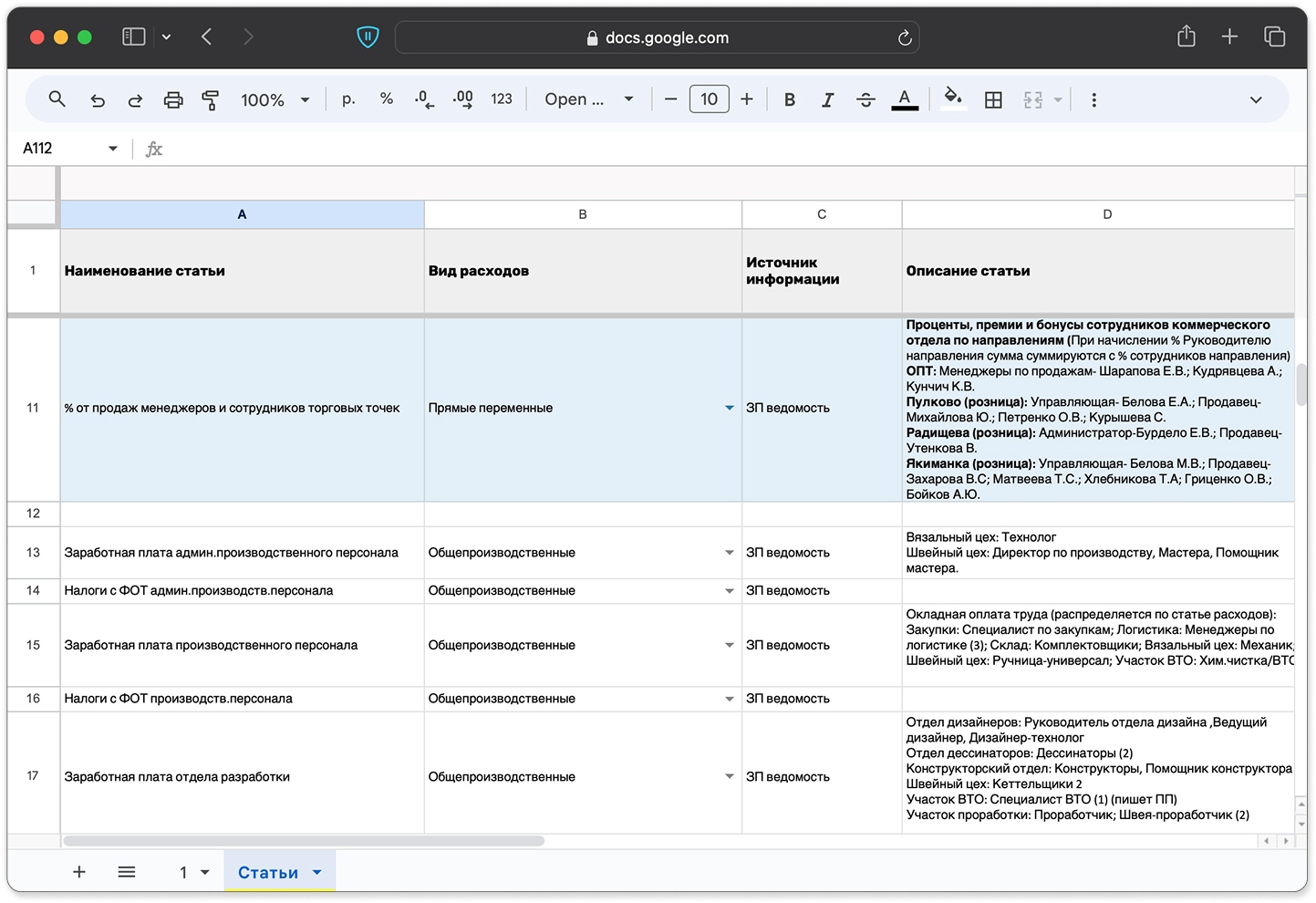The width and height of the screenshot is (1316, 903).
Task: Open the zoom 100% dropdown
Action: [275, 100]
